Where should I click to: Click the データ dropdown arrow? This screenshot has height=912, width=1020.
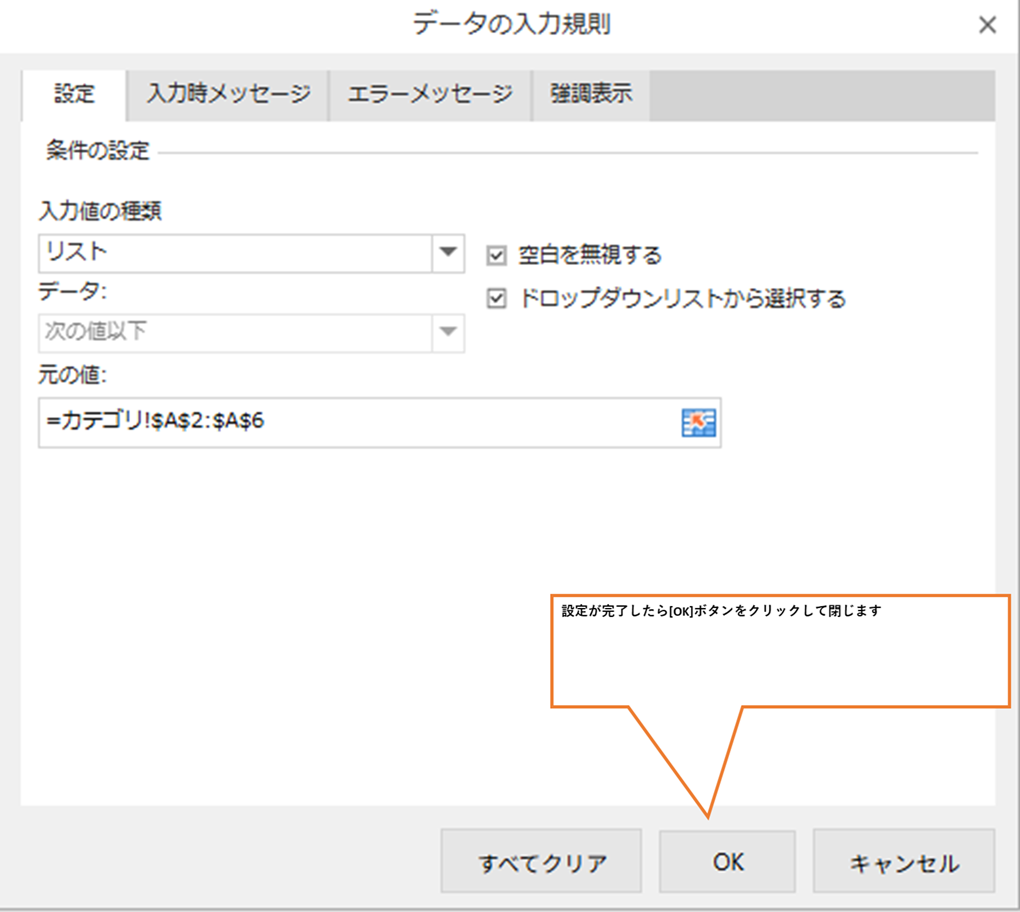tap(448, 332)
